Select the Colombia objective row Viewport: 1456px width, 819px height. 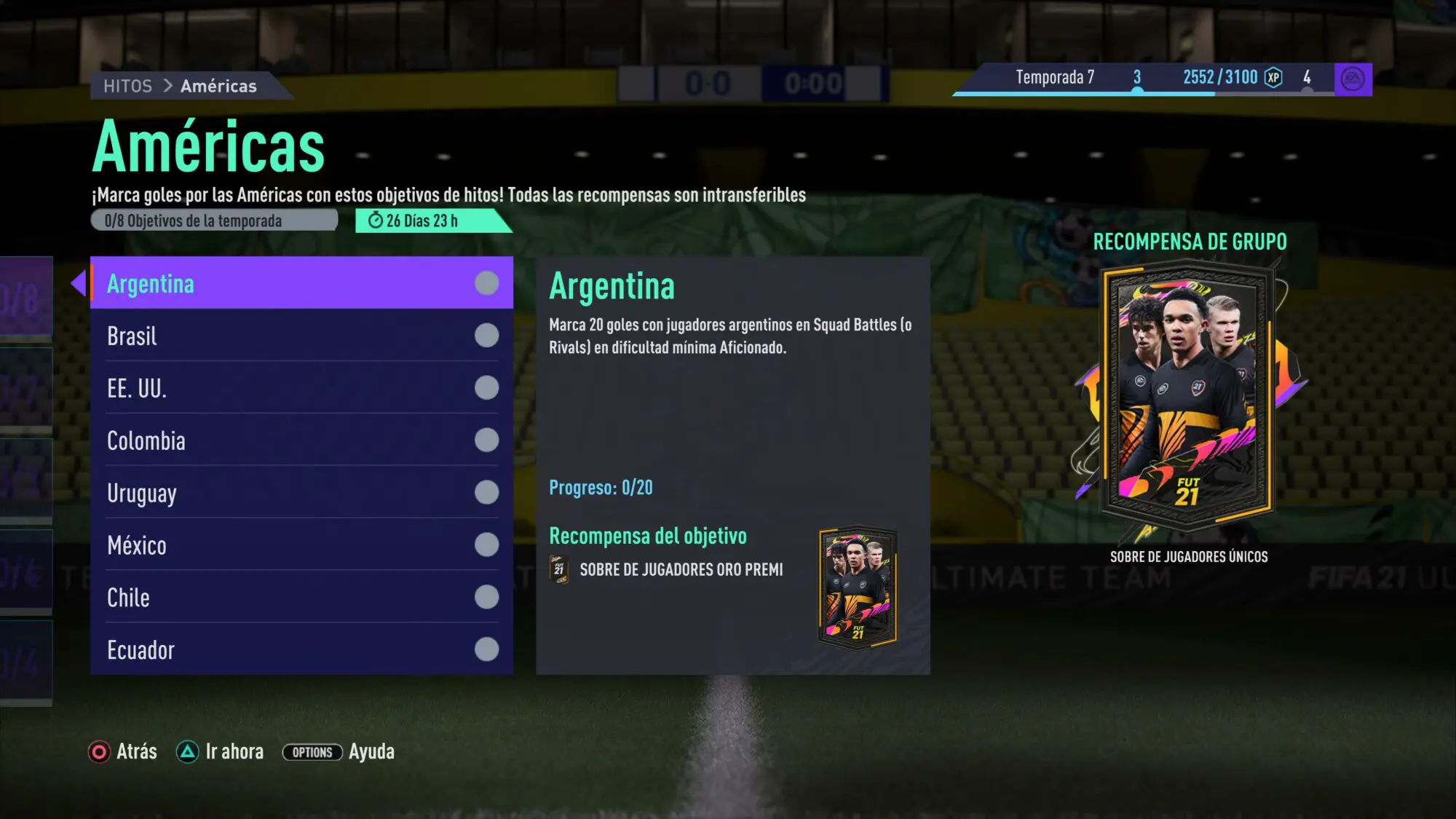[x=301, y=440]
